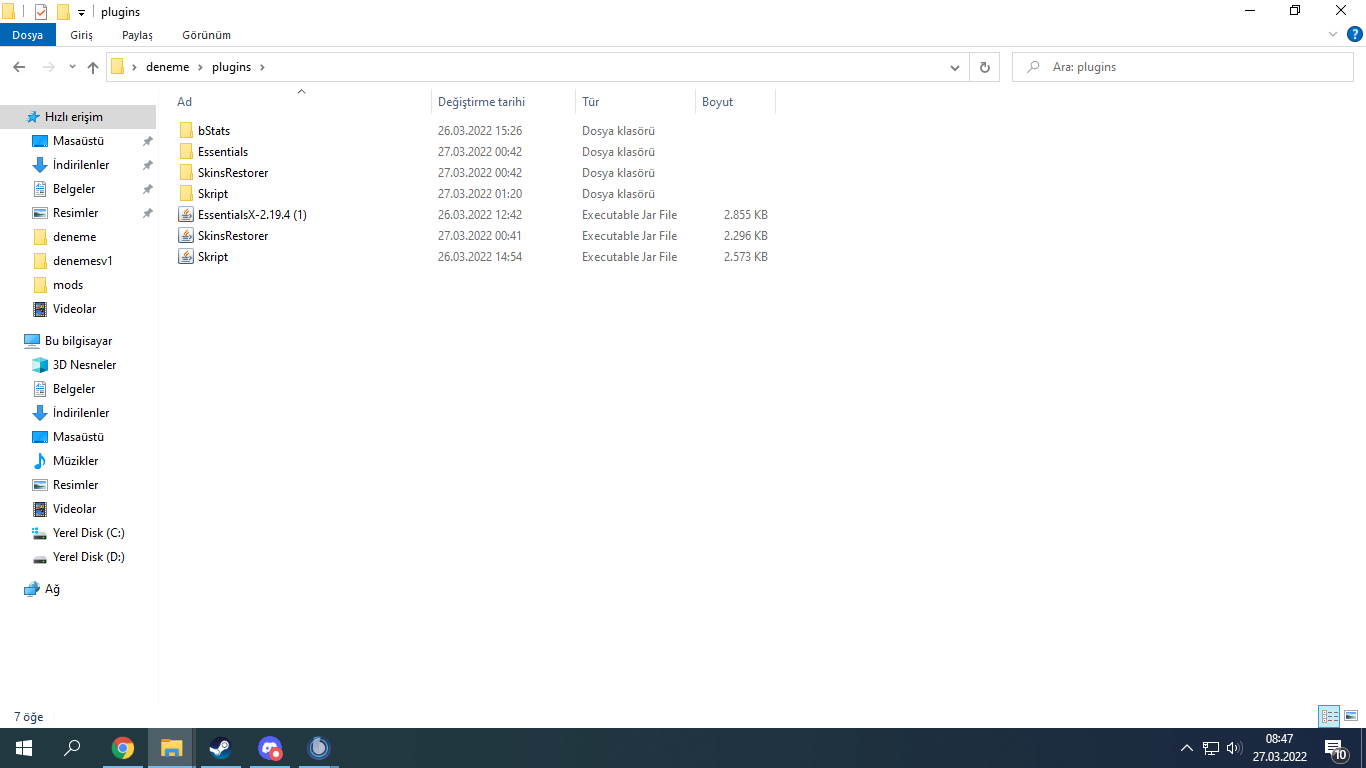Image resolution: width=1366 pixels, height=768 pixels.
Task: Select the EssentialsX-2.19.4 (1) jar file icon
Action: (186, 215)
